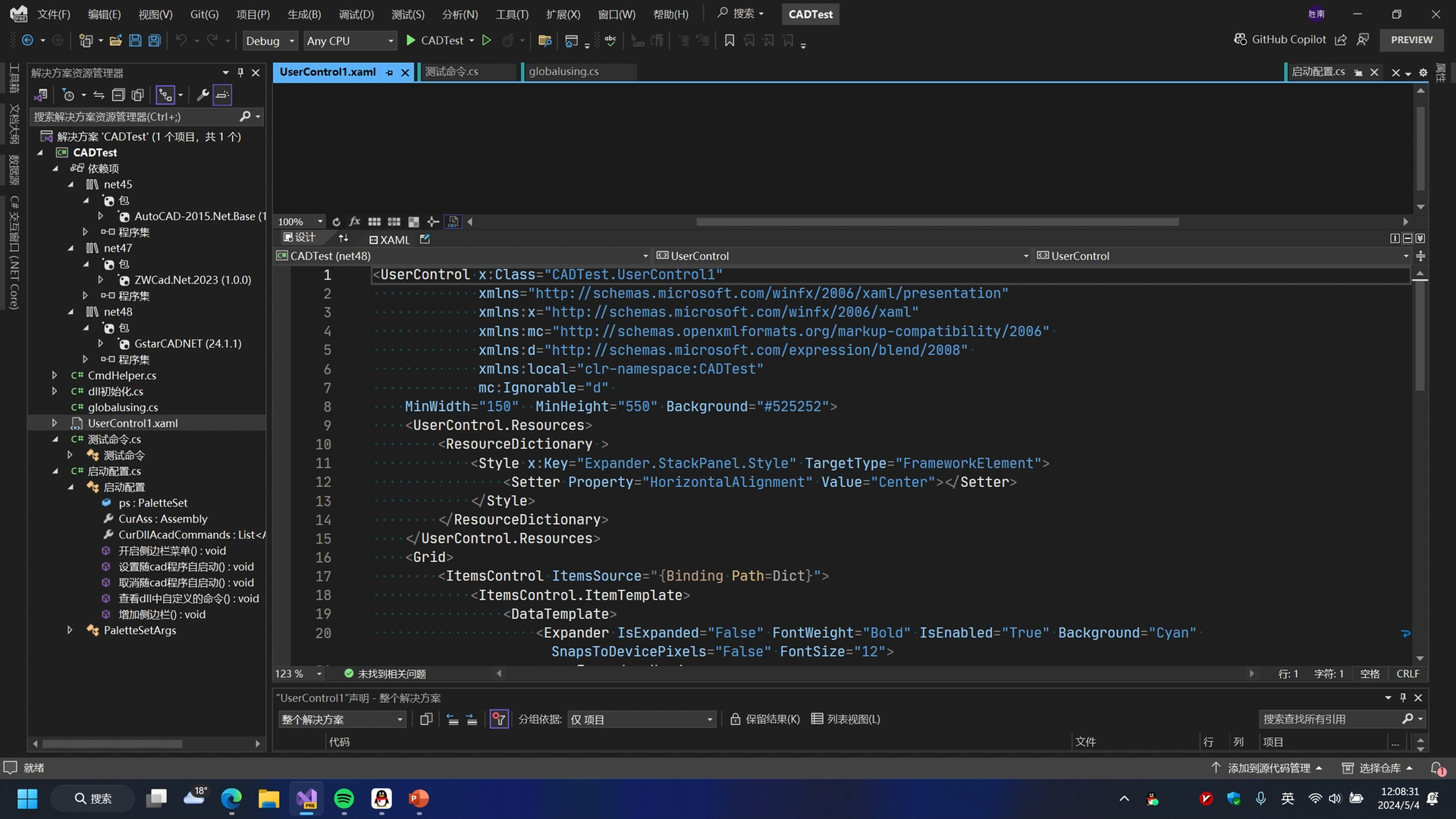Click designer refresh icon next to zoom
This screenshot has height=819, width=1456.
tap(336, 221)
